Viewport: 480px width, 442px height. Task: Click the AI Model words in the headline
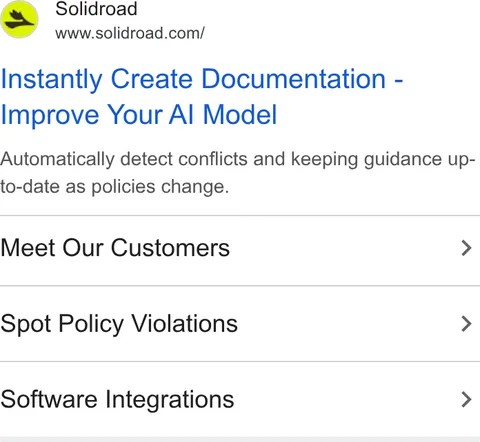coord(223,114)
